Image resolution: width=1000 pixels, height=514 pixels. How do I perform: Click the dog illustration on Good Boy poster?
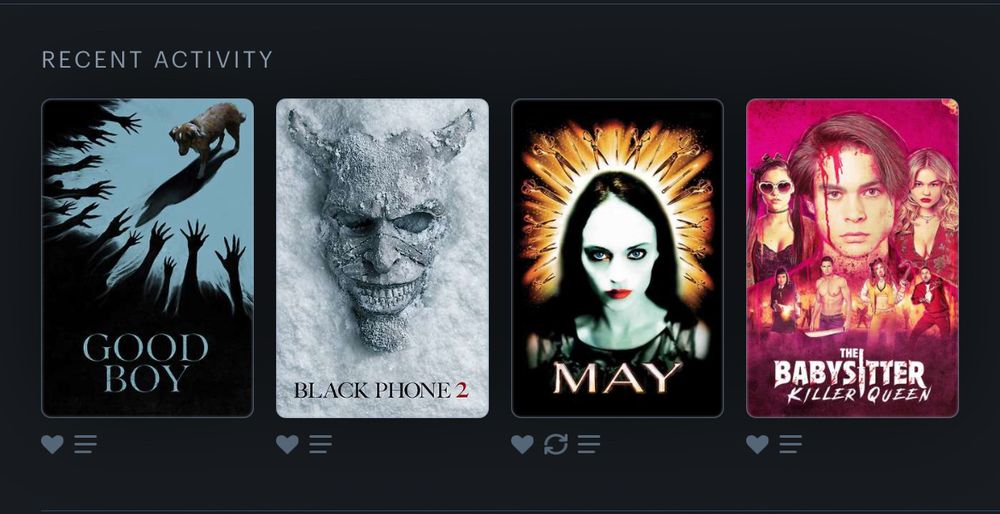coord(208,136)
